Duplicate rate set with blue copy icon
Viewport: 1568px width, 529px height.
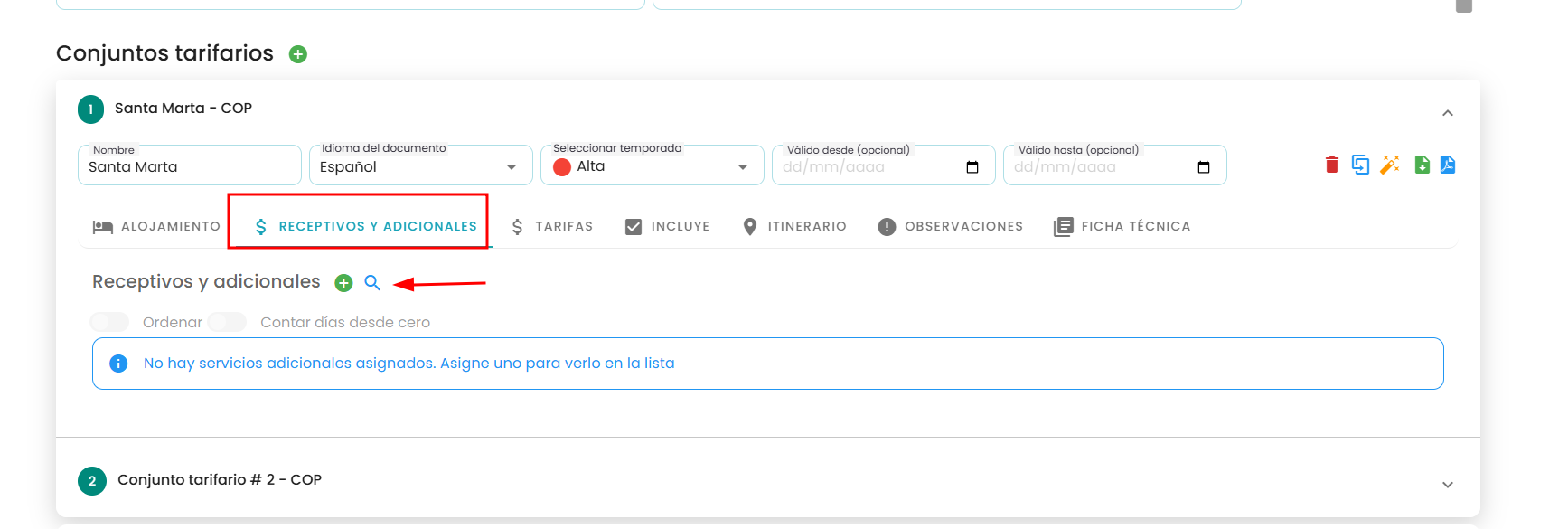point(1360,165)
